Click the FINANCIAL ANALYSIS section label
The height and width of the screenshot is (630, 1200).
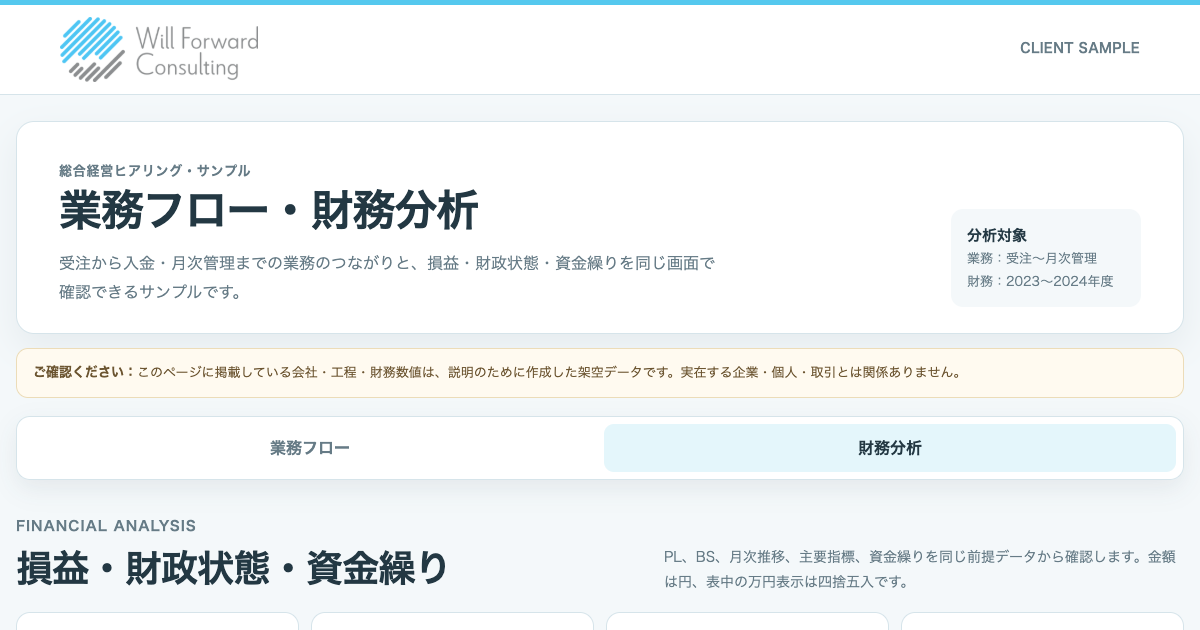(106, 526)
